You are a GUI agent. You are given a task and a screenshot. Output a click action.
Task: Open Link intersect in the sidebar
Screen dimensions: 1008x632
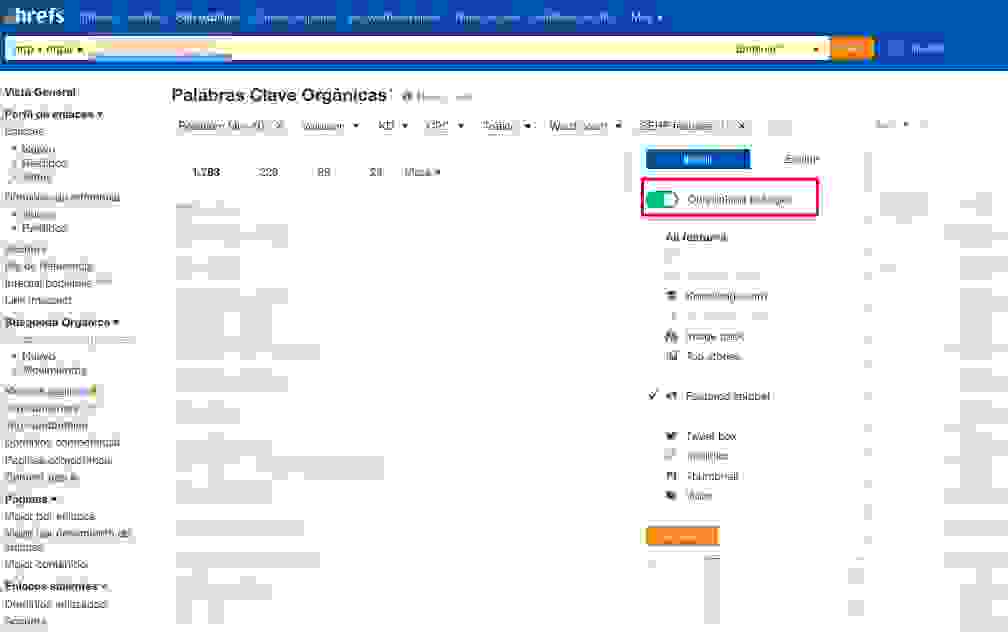(x=38, y=300)
